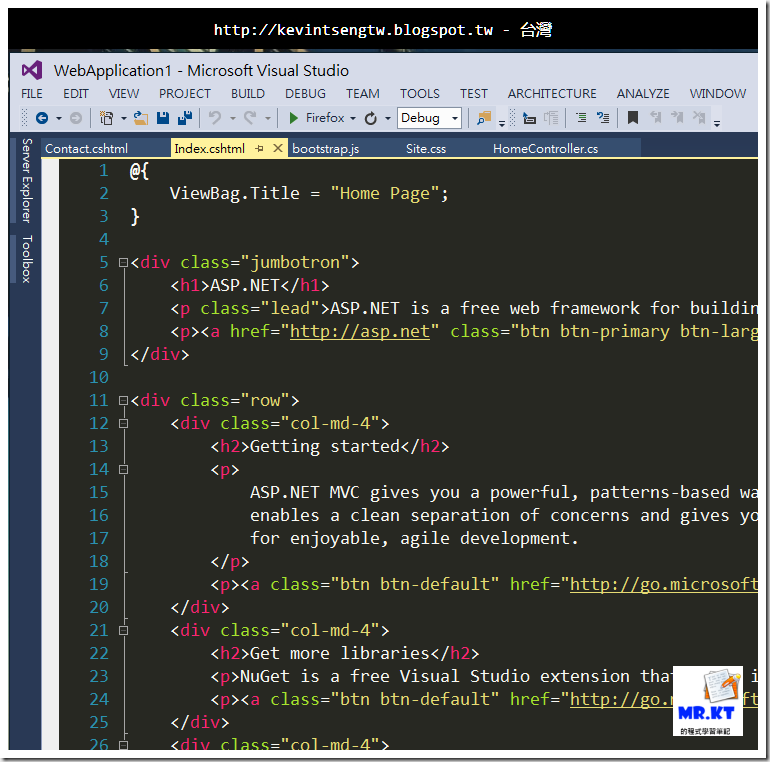Click the go.microsoft link on line 19
The image size is (770, 762).
[663, 584]
